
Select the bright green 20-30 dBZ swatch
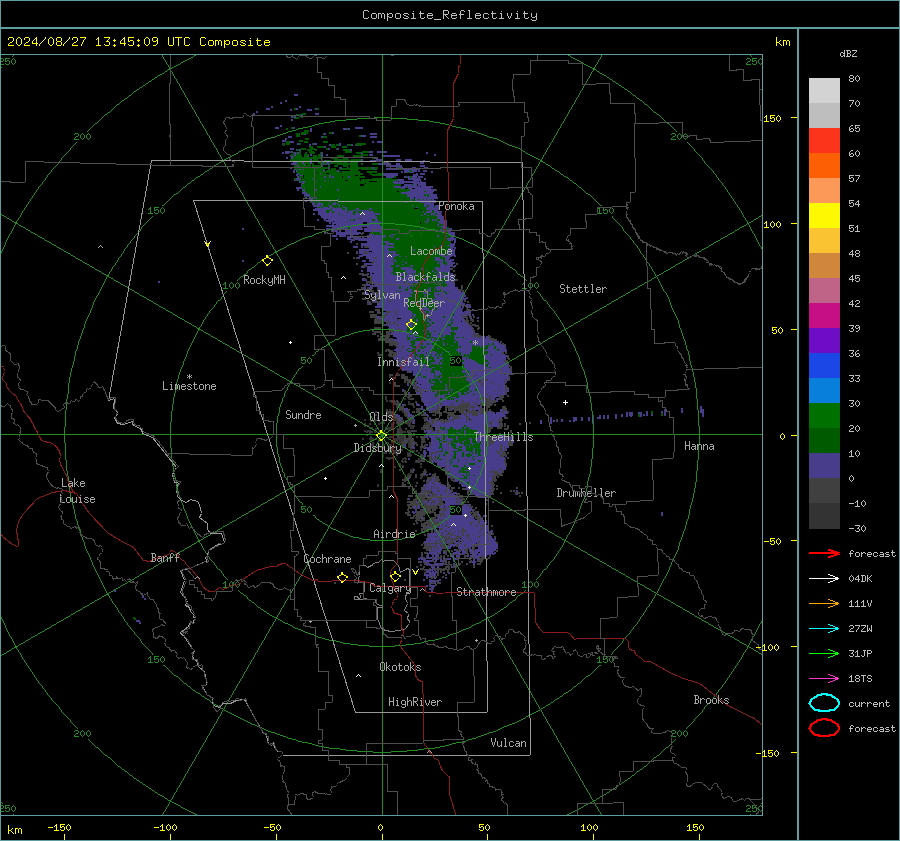tap(824, 416)
